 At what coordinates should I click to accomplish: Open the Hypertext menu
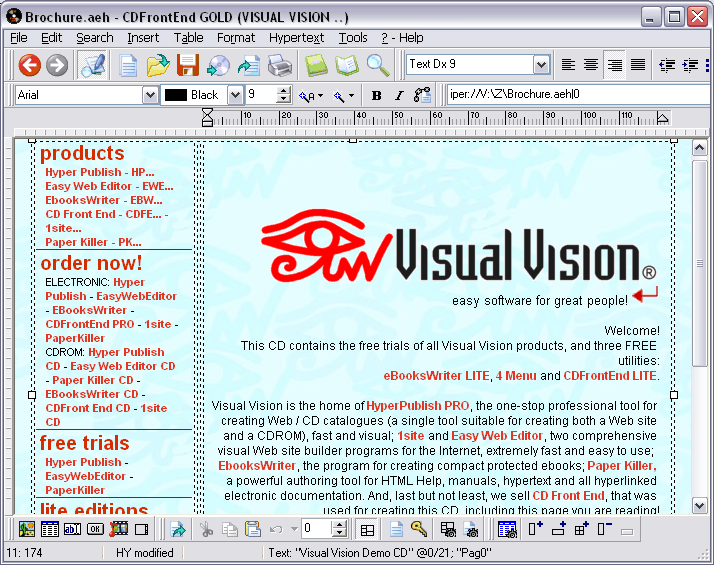[x=296, y=38]
